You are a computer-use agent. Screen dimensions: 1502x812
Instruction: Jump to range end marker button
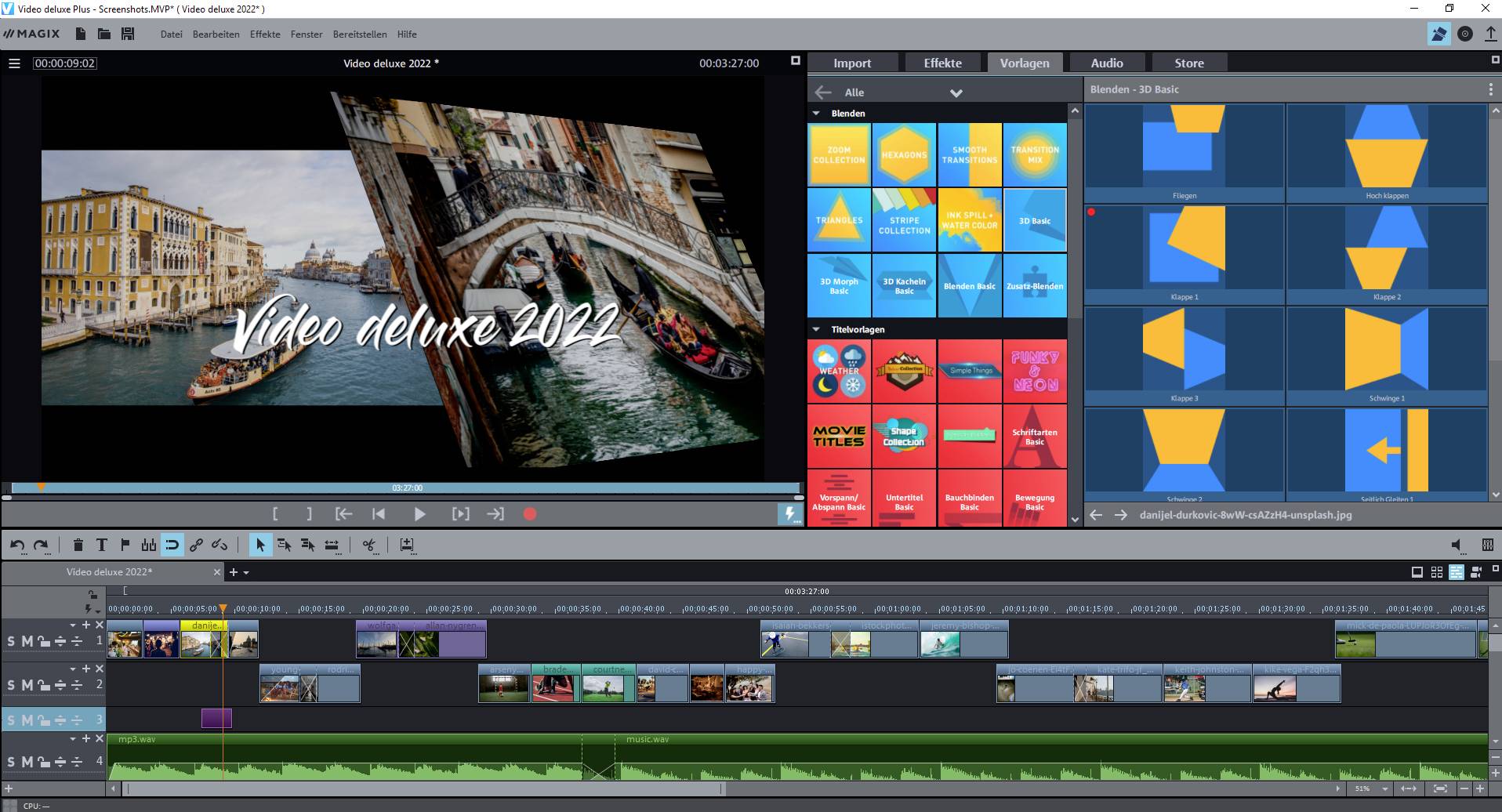click(495, 514)
